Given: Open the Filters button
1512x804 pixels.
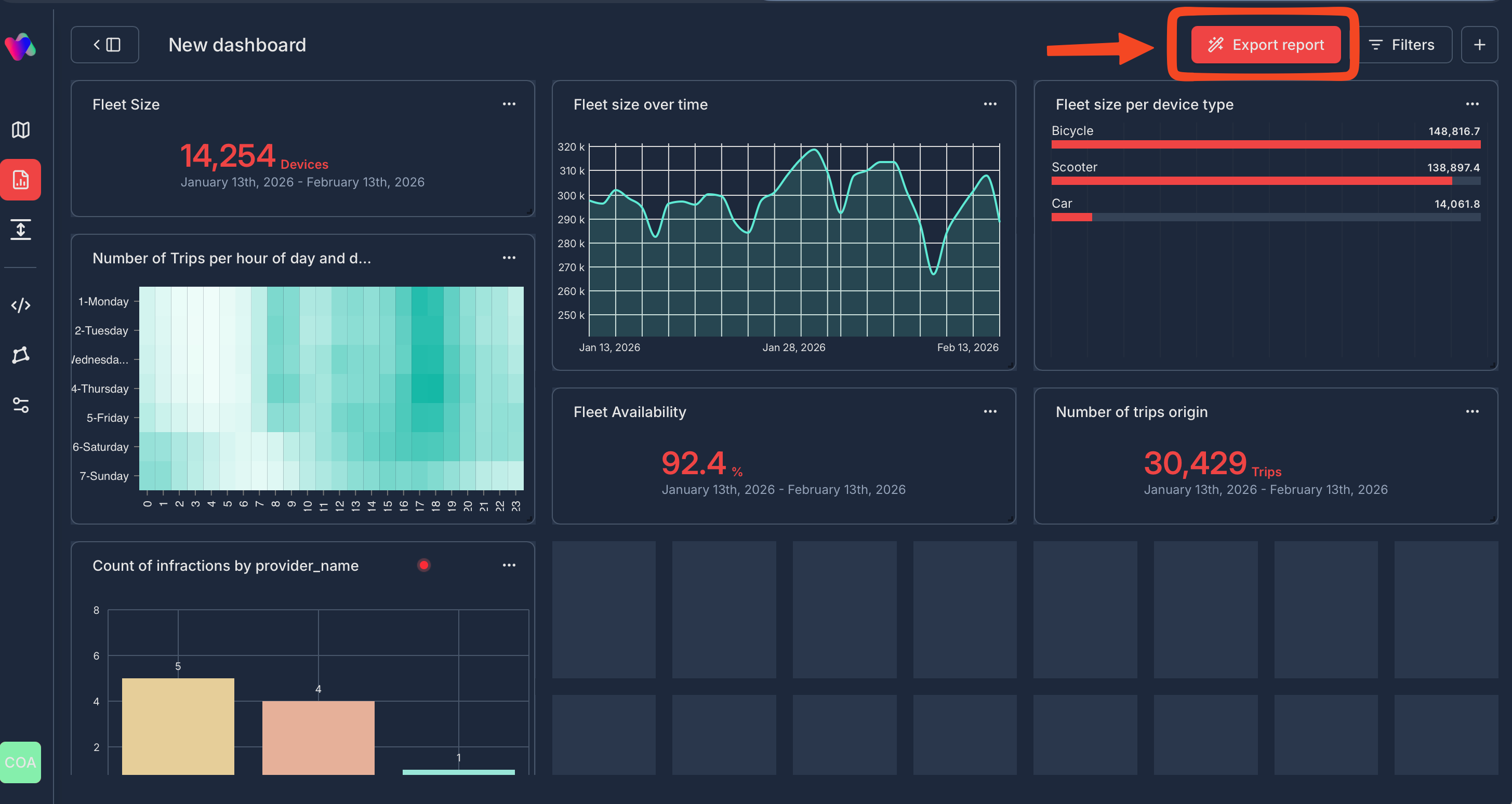Looking at the screenshot, I should pos(1402,45).
